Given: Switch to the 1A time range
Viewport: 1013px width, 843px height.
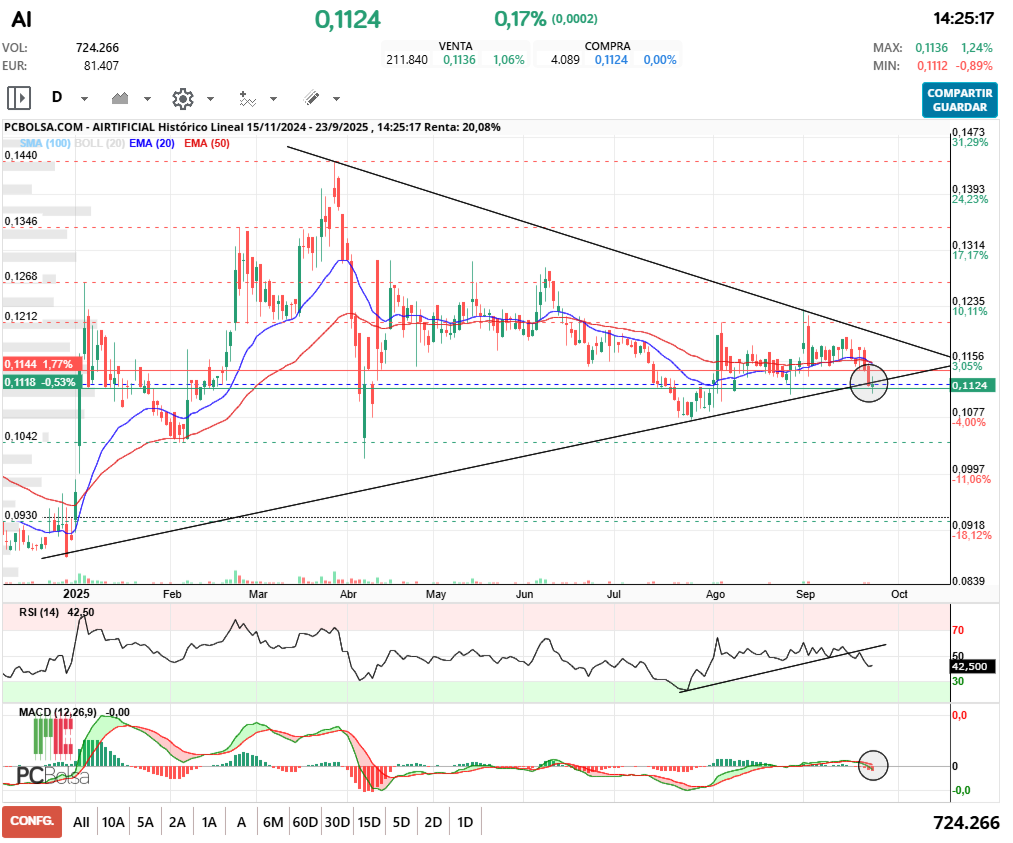Looking at the screenshot, I should coord(209,822).
